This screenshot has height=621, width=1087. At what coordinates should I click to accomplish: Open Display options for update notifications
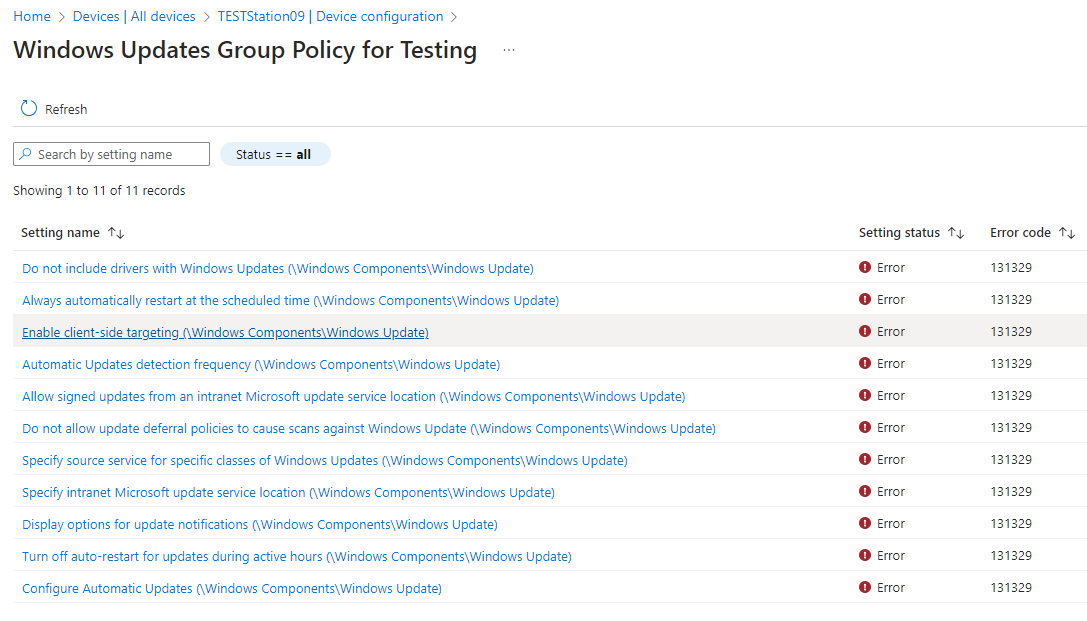click(x=259, y=524)
